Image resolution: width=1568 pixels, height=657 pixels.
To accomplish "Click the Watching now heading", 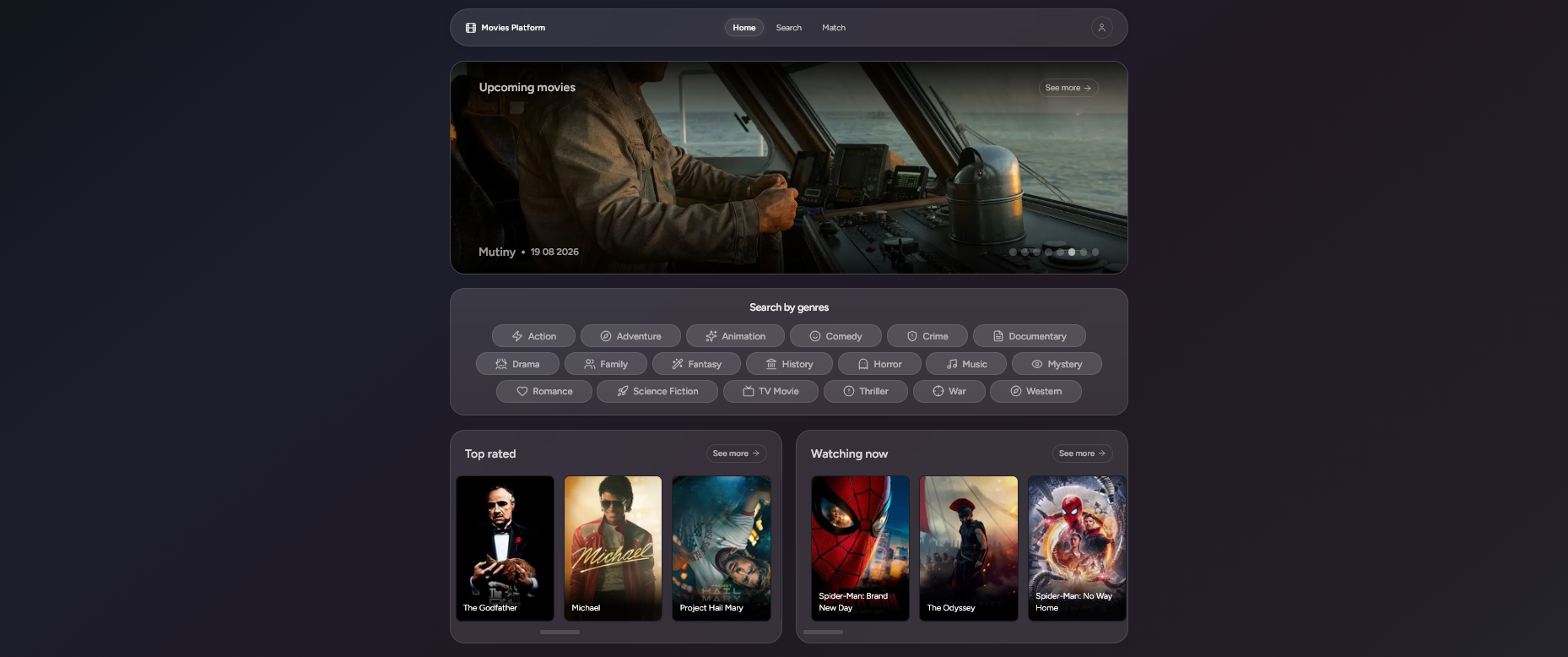I will coord(849,453).
